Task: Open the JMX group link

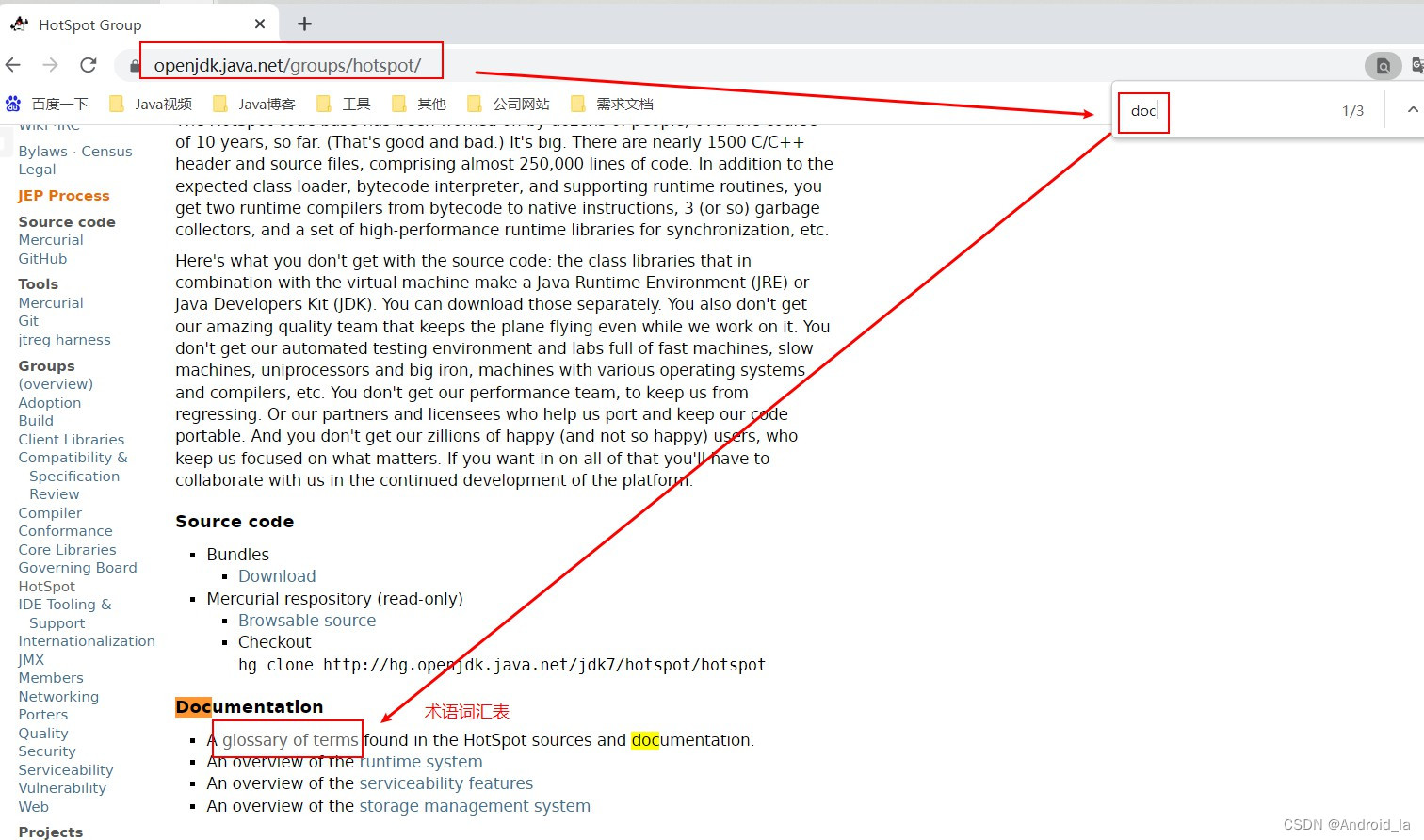Action: [31, 660]
